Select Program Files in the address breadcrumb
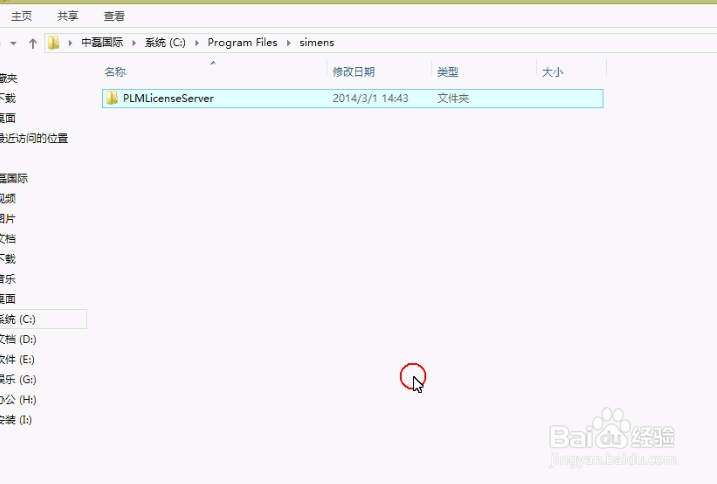This screenshot has width=717, height=484. tap(242, 43)
